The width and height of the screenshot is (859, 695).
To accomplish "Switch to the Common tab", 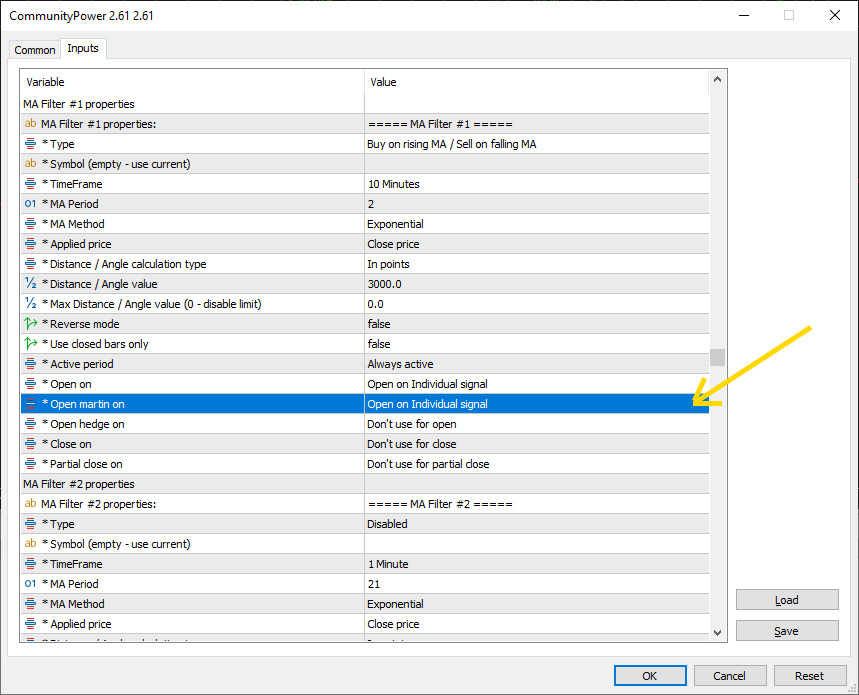I will pos(35,50).
